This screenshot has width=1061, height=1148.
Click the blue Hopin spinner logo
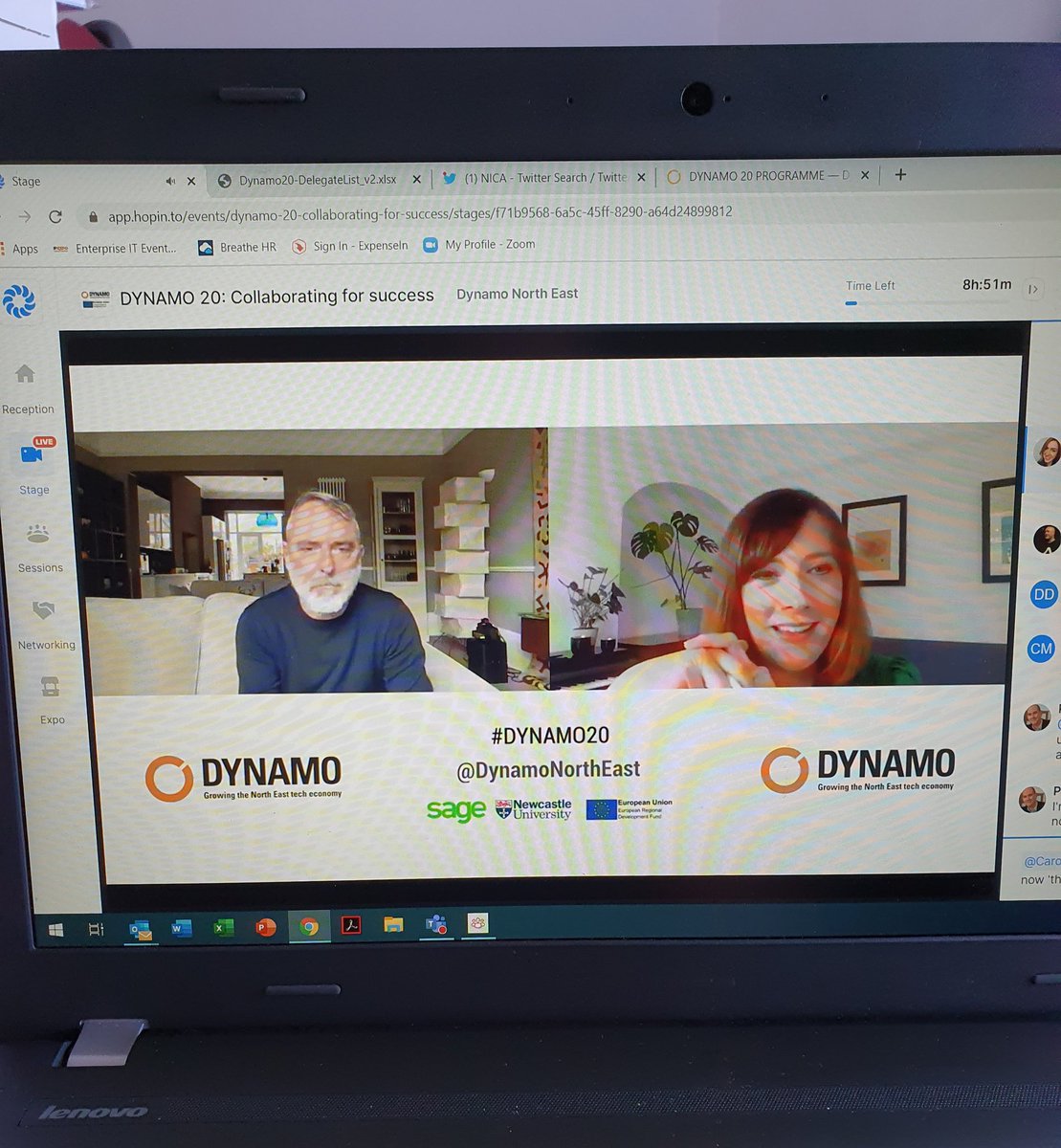tap(20, 300)
